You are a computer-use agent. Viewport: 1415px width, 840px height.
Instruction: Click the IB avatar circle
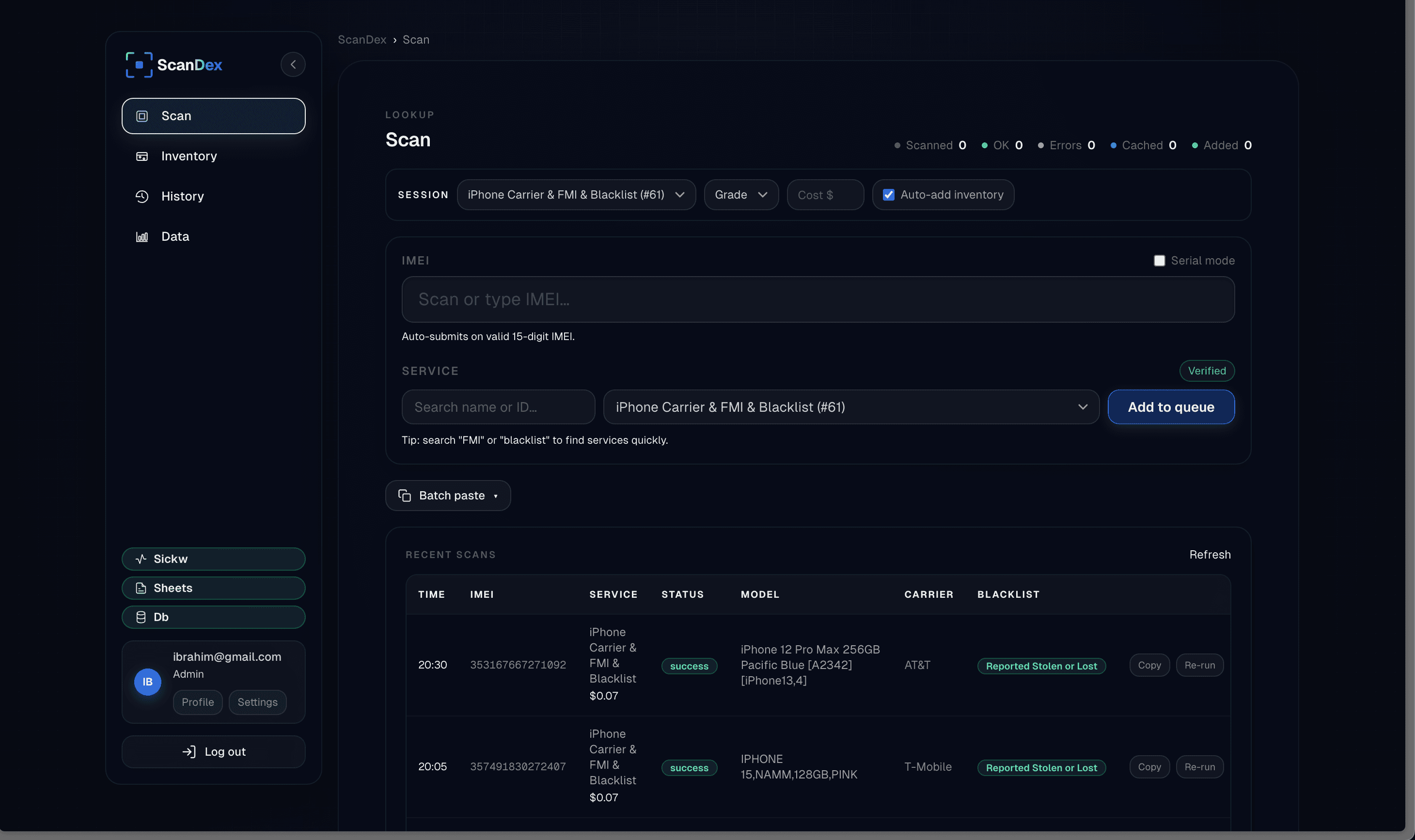[x=147, y=682]
